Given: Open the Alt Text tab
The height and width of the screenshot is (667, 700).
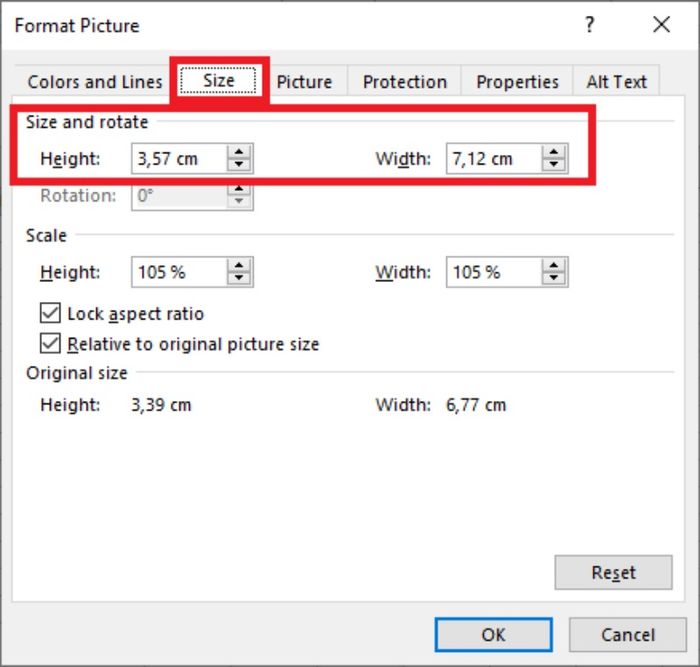Looking at the screenshot, I should pos(616,82).
